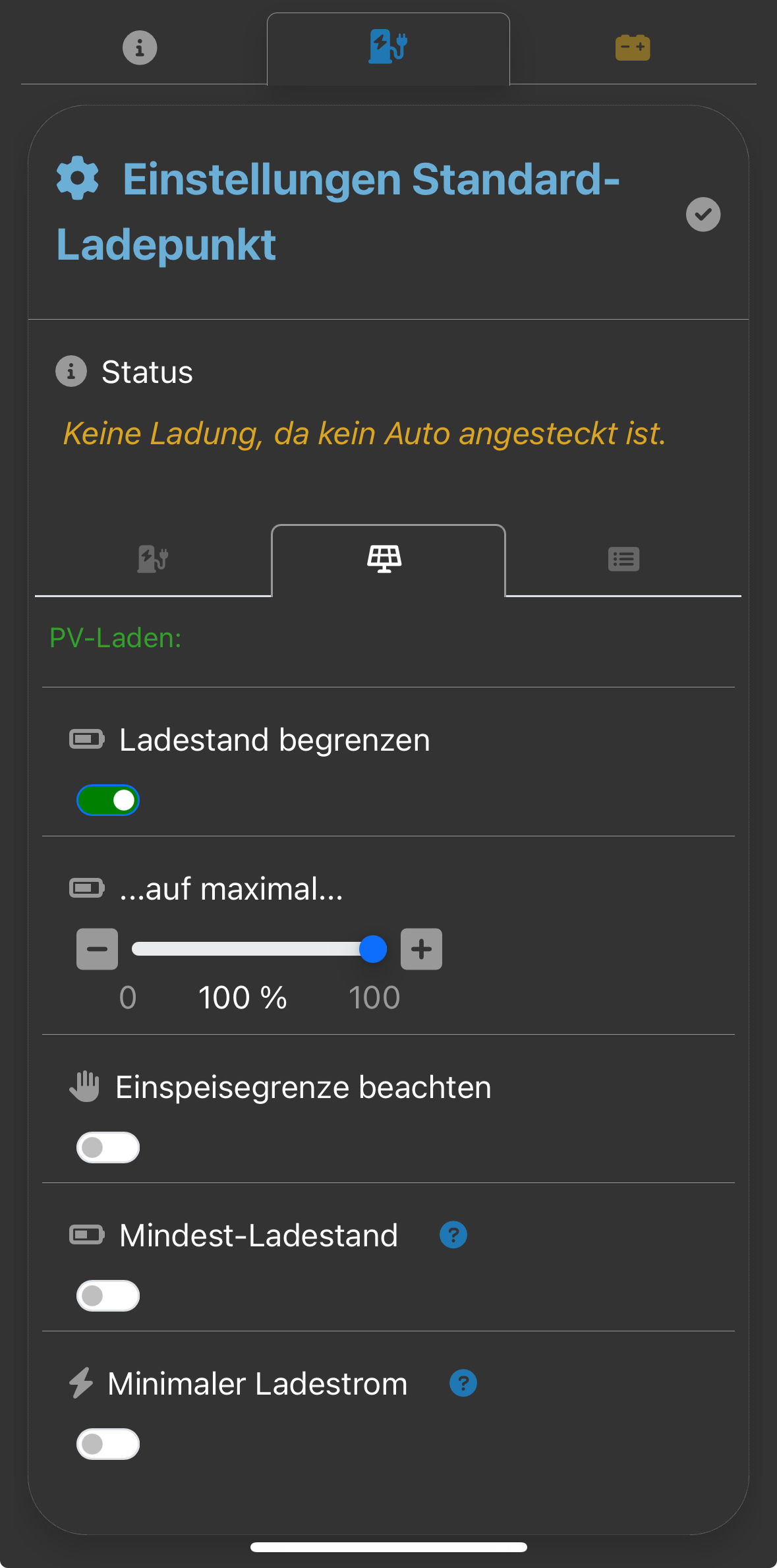This screenshot has height=1568, width=777.
Task: Enable Einspeisegrenze beachten toggle
Action: 108,1147
